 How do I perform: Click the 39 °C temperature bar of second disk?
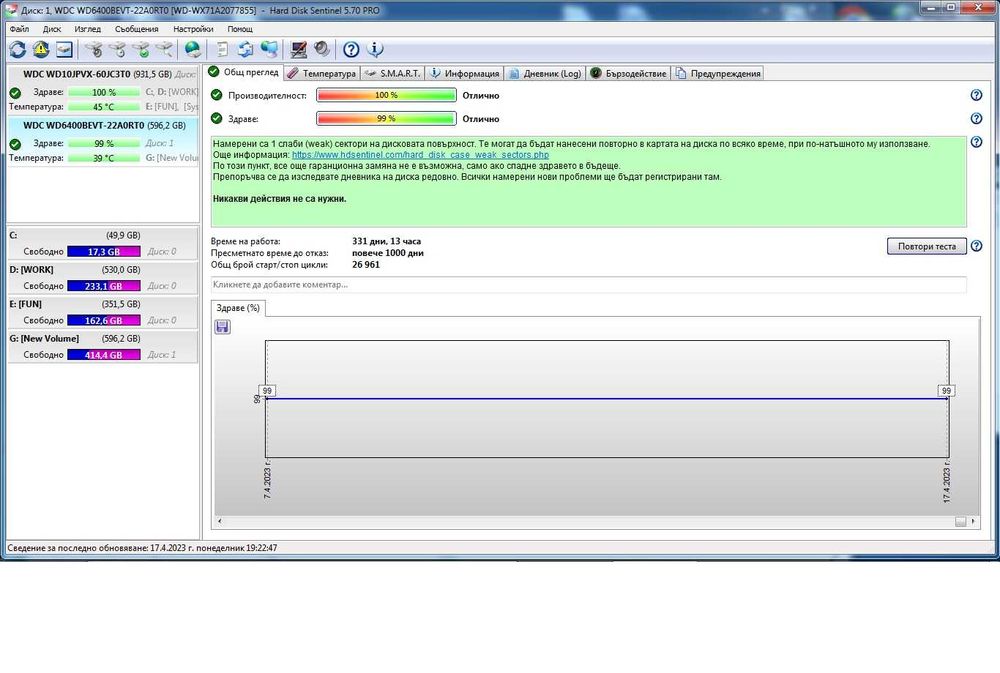[x=103, y=158]
